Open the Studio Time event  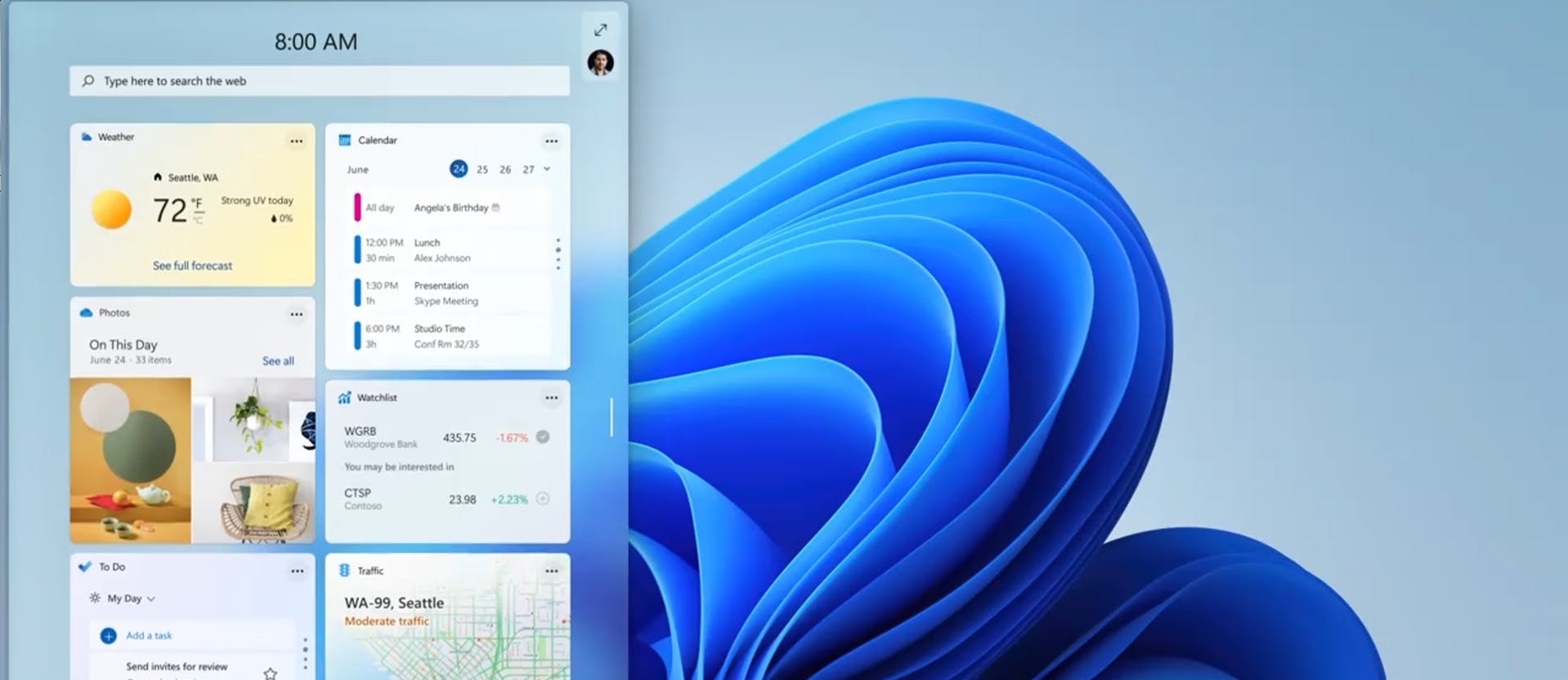[451, 336]
